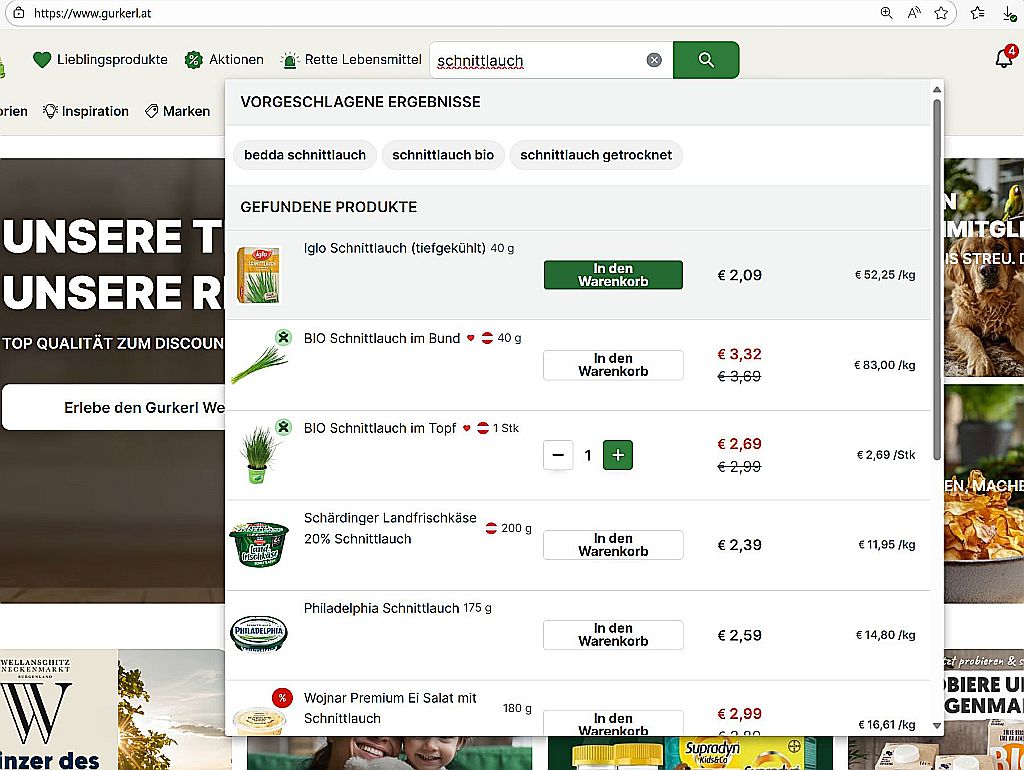Open Iglo Schnittlauch product thumbnail

coord(258,275)
